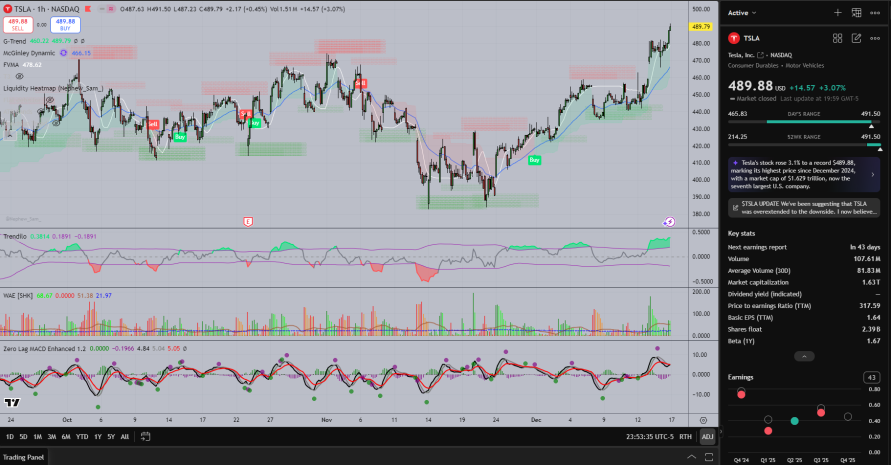Switch to the 5D time range
The width and height of the screenshot is (891, 465).
[23, 437]
